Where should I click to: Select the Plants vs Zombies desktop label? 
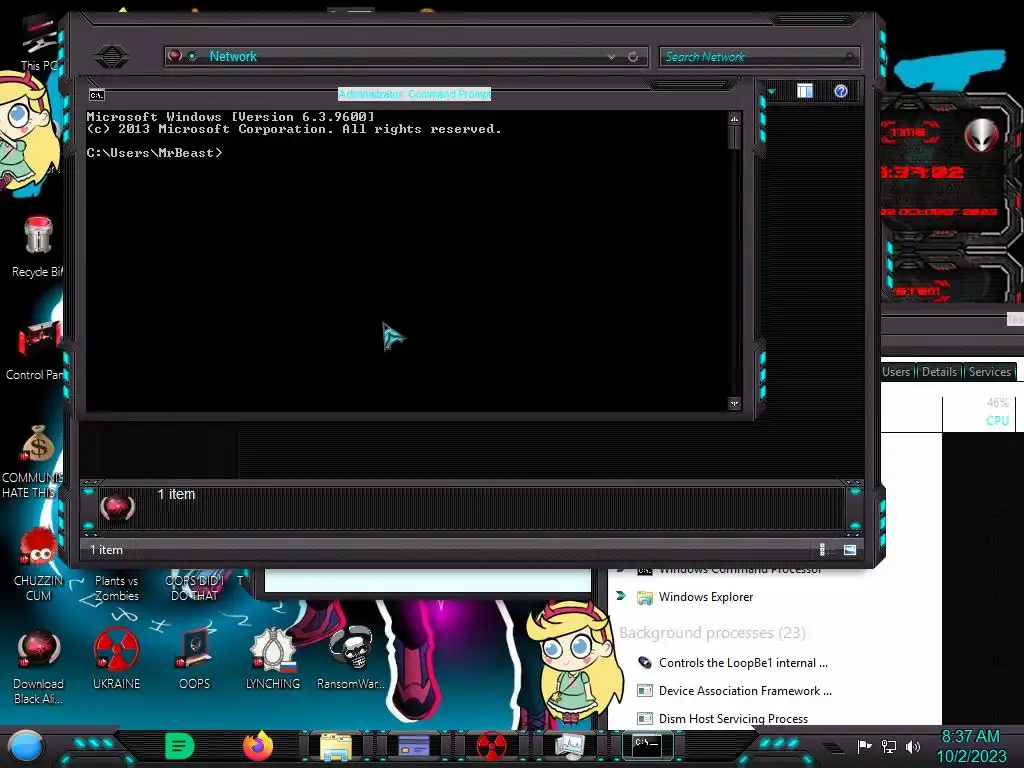pos(116,588)
